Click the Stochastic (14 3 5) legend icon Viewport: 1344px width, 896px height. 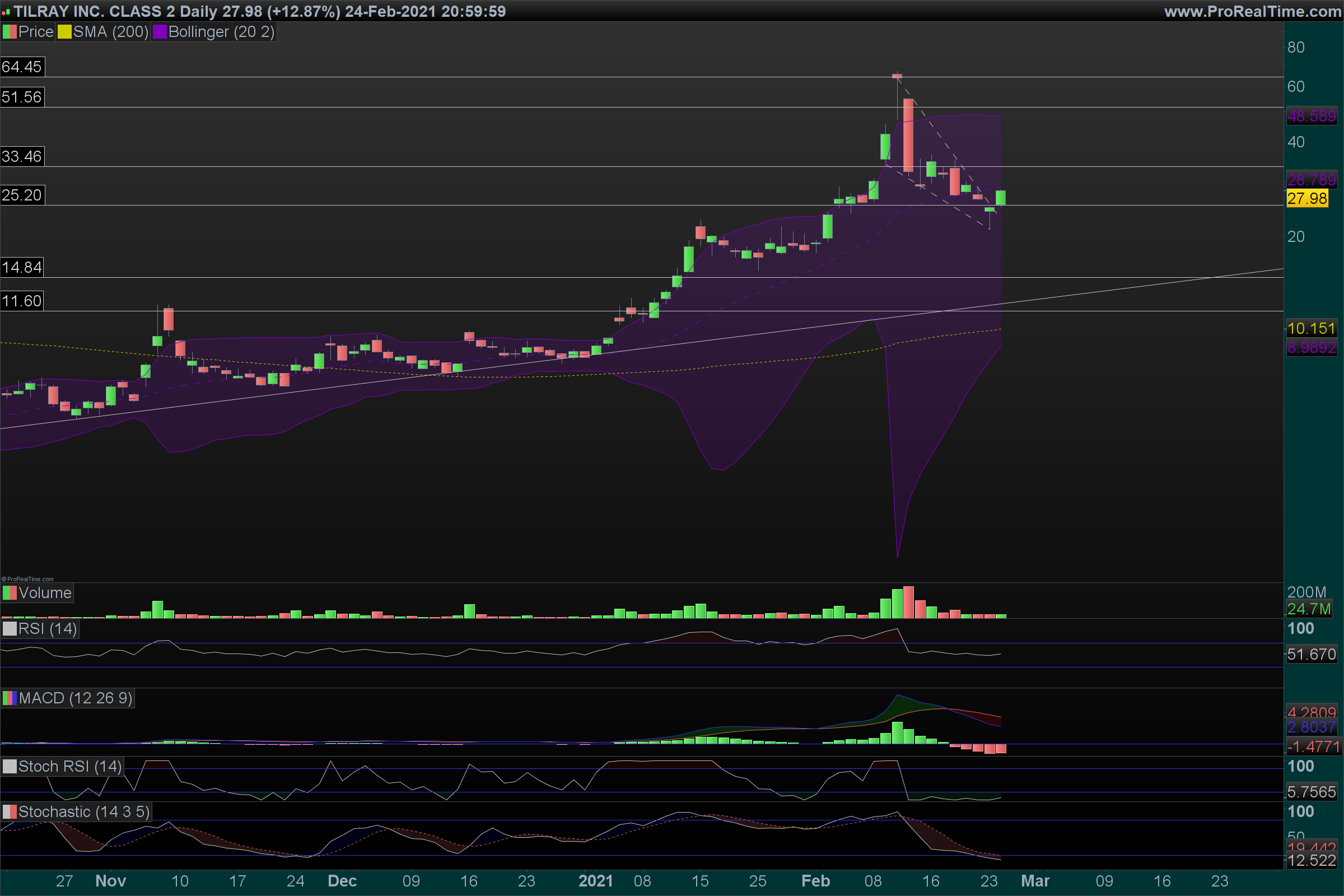10,812
